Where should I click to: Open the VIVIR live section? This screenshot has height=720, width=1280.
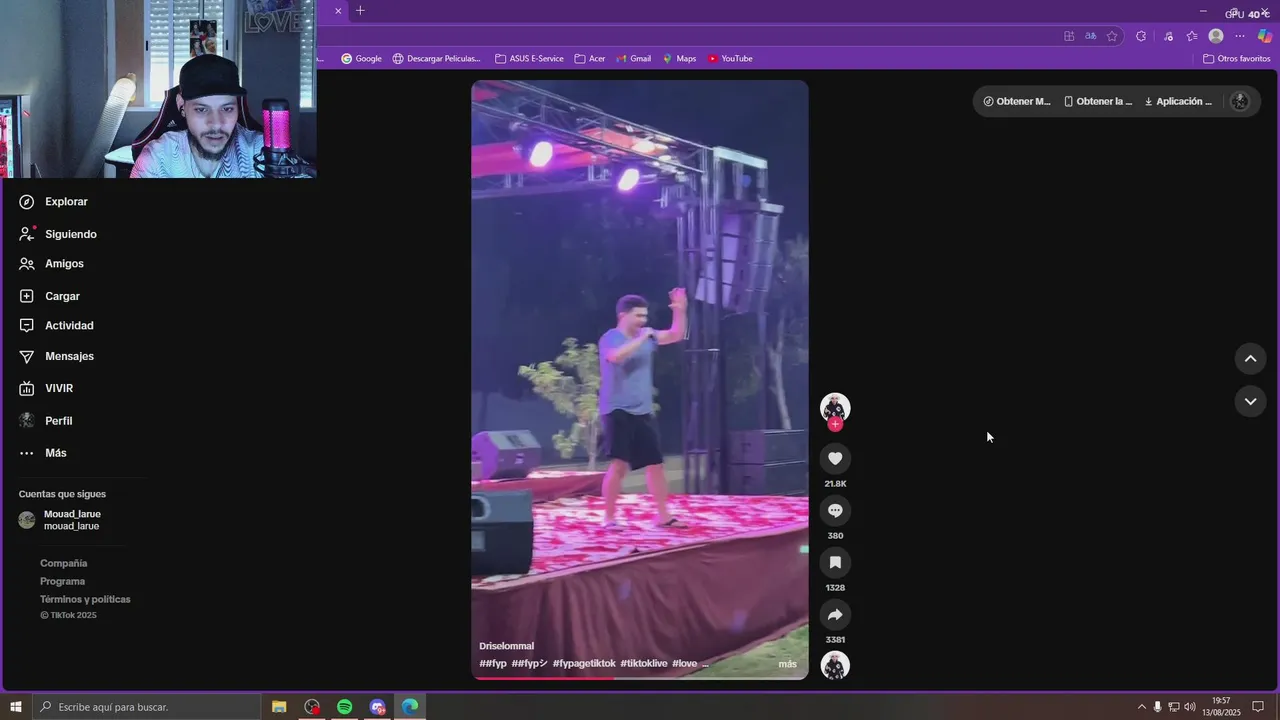tap(46, 388)
